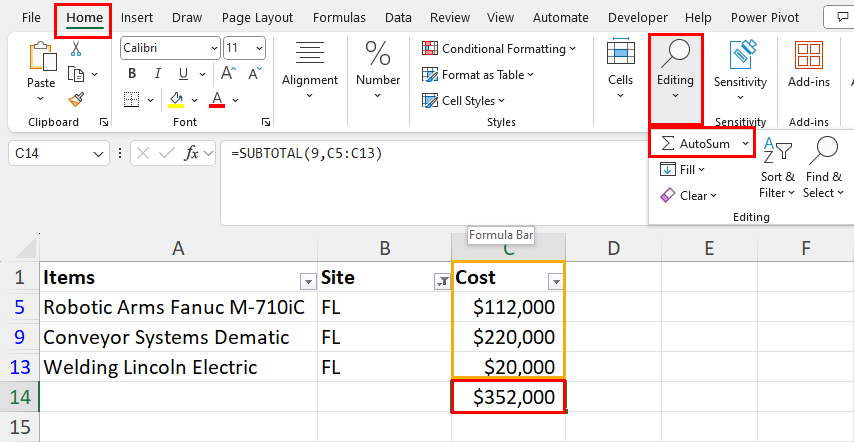The width and height of the screenshot is (854, 442).
Task: Confirm formula entry checkmark icon
Action: click(166, 154)
